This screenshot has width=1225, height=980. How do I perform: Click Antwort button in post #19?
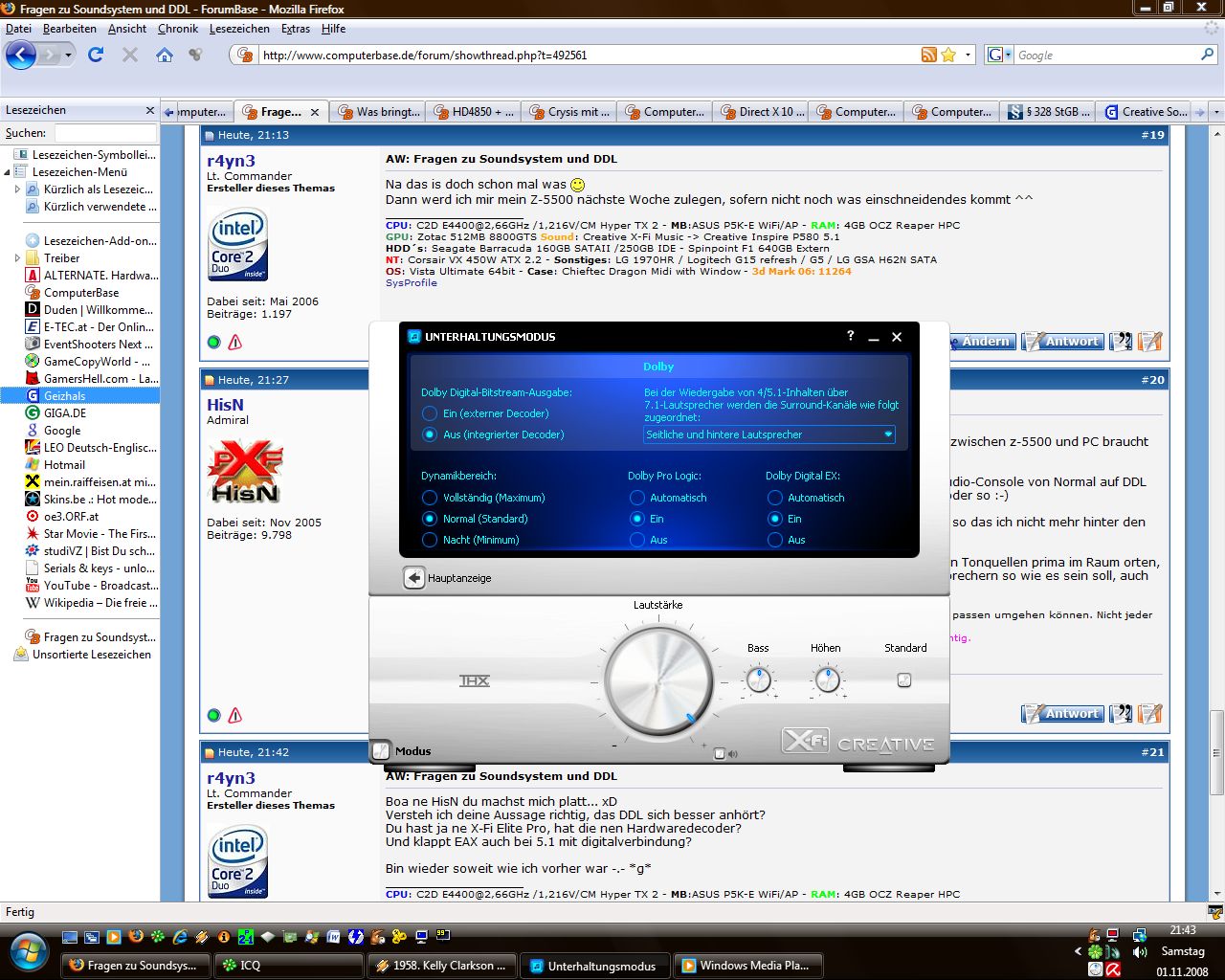tap(1063, 341)
